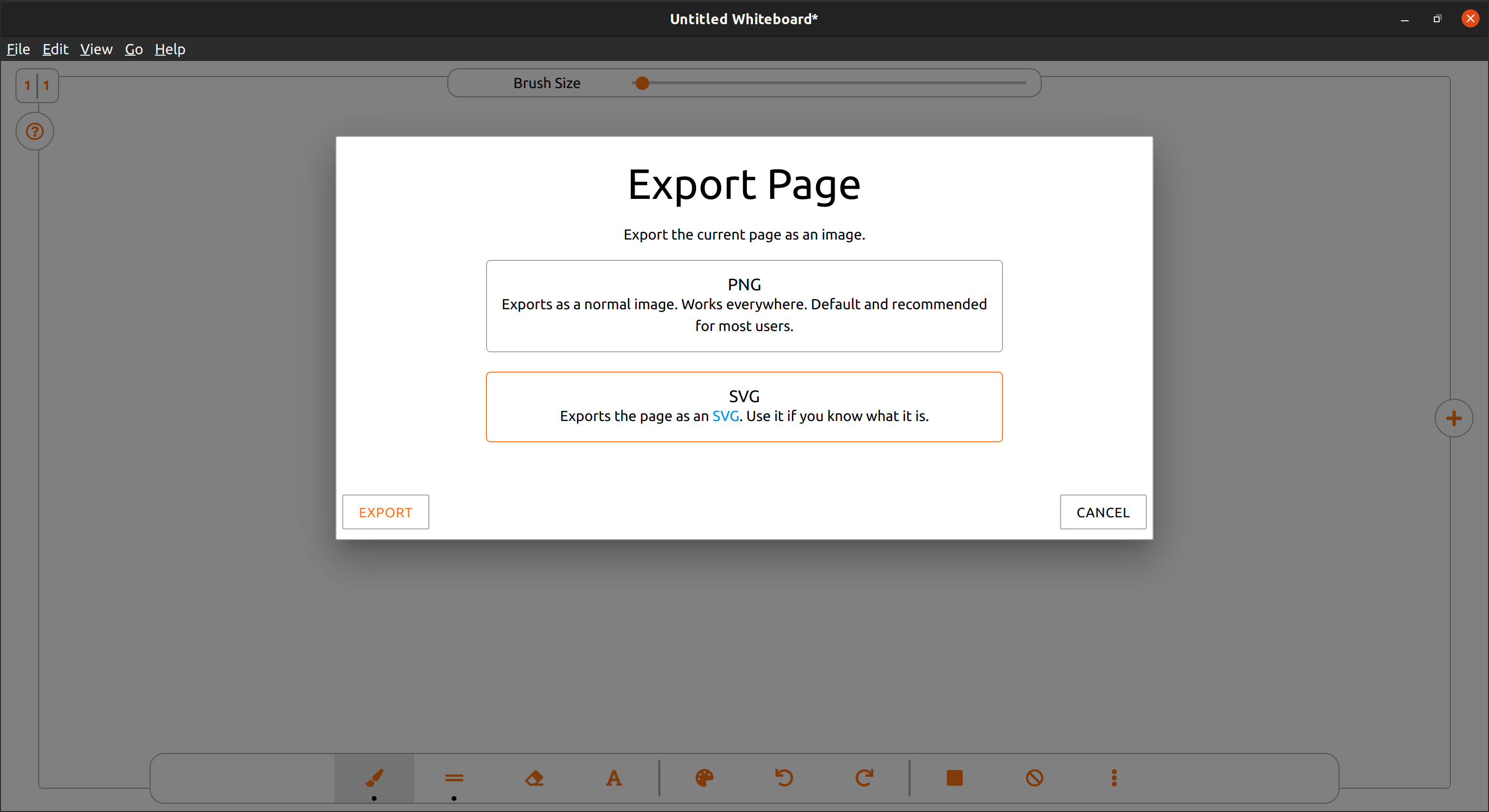Click the question mark help icon
Screen dimensions: 1489x812
pyautogui.click(x=35, y=131)
